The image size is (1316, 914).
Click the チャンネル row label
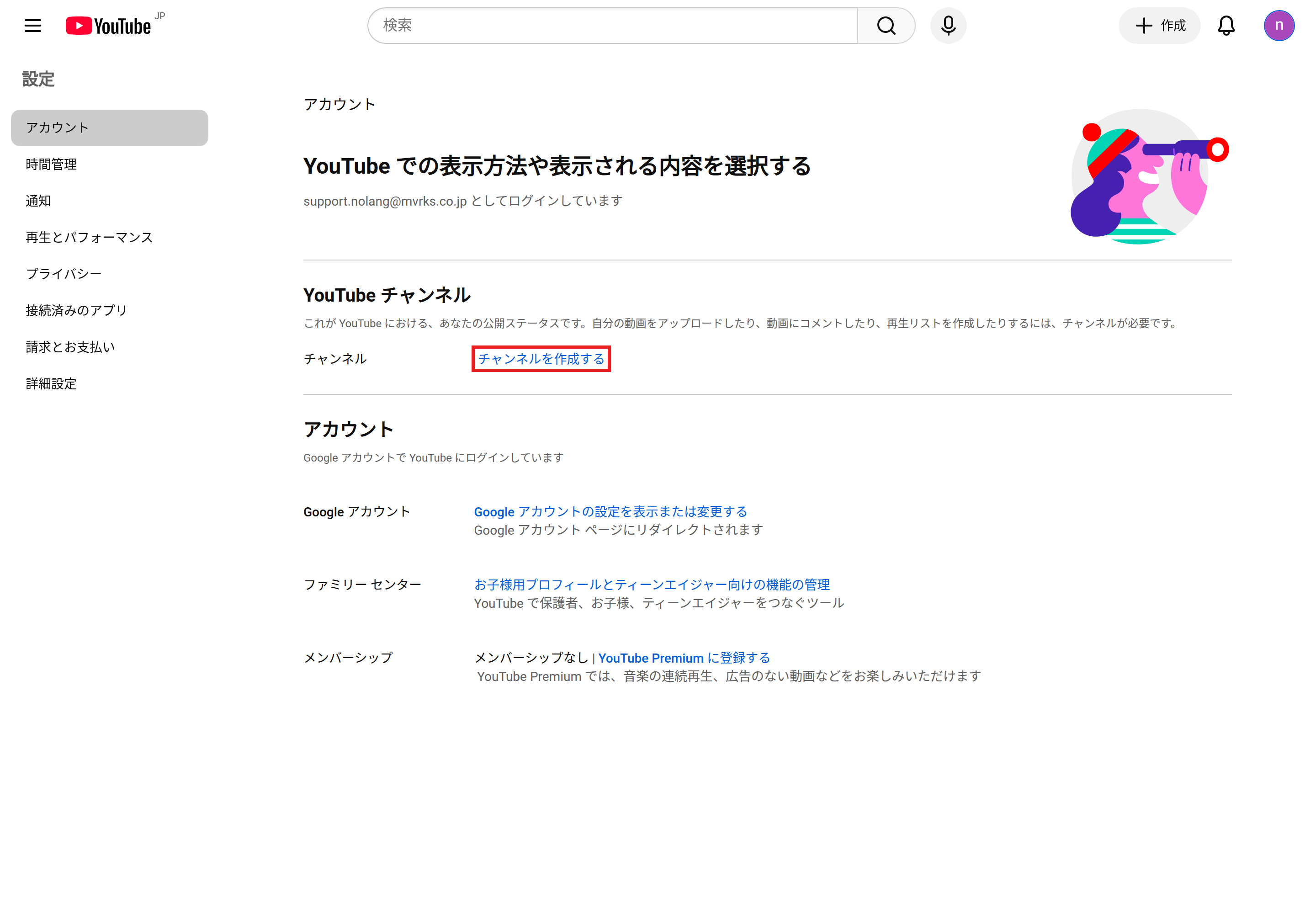[x=335, y=358]
